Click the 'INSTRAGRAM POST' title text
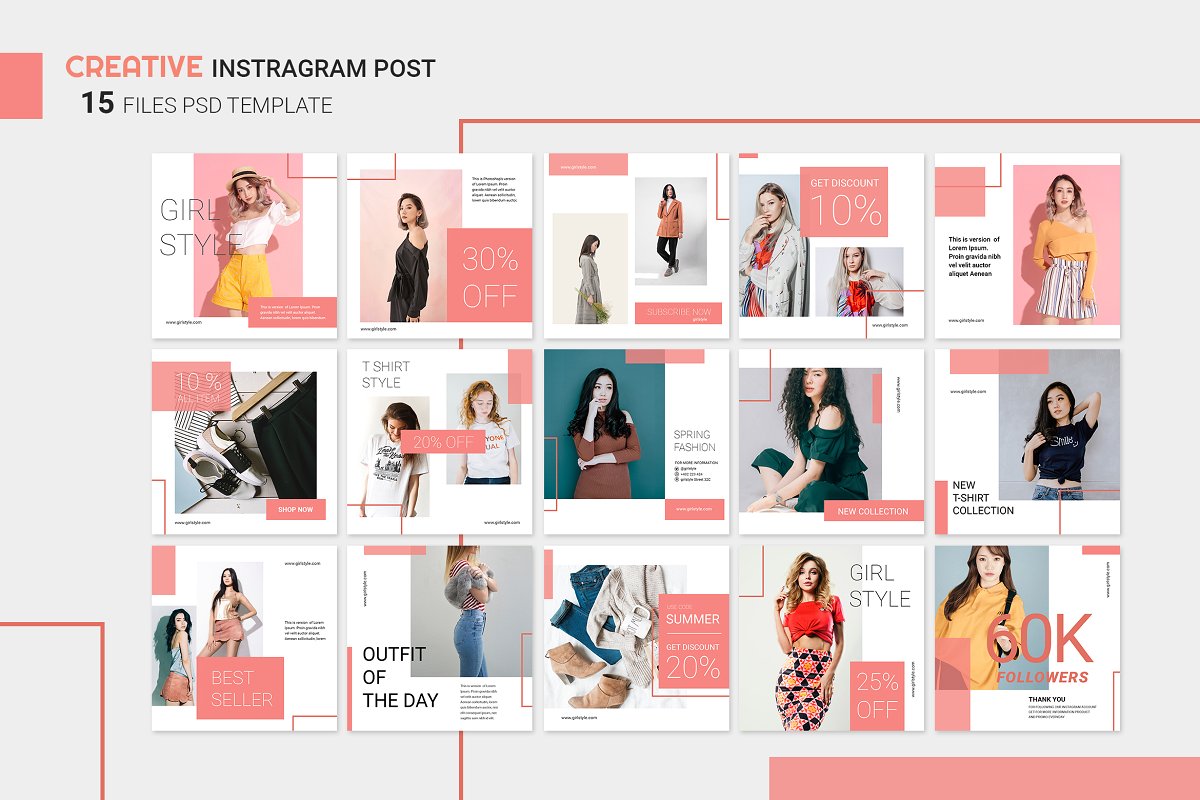Viewport: 1200px width, 800px height. 324,69
